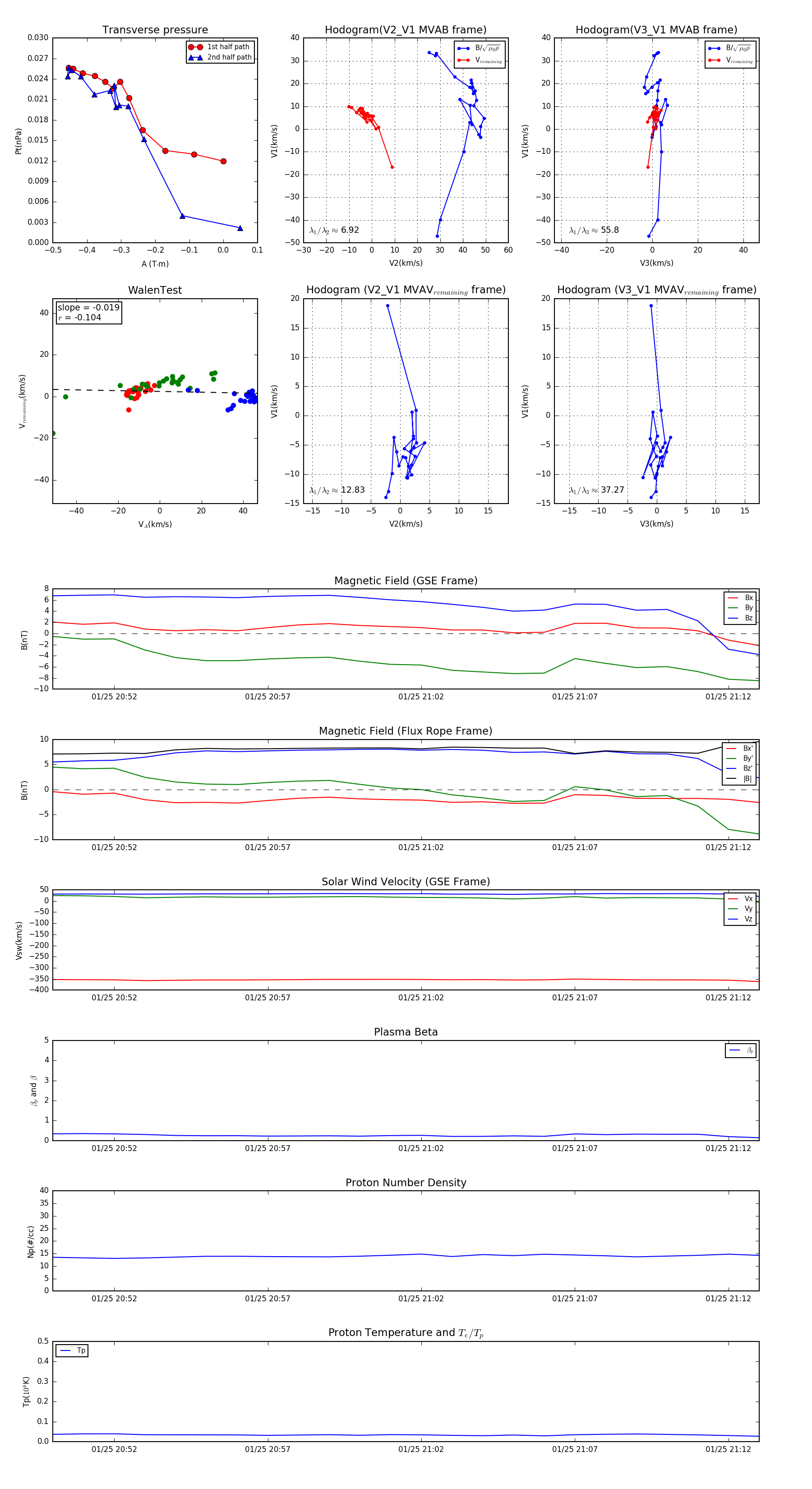Viewport: 812px width, 1489px height.
Task: Select the 'Bx' legend entry in GSE plot
Action: tap(740, 598)
